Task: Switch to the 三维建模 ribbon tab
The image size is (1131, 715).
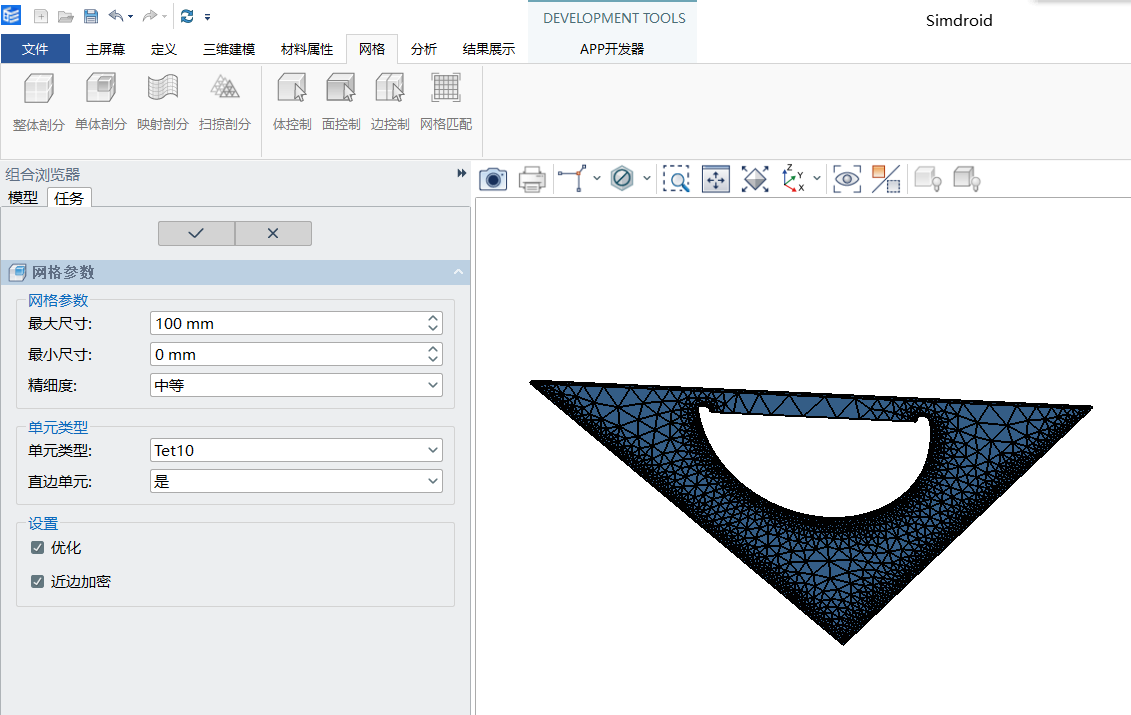Action: coord(229,49)
